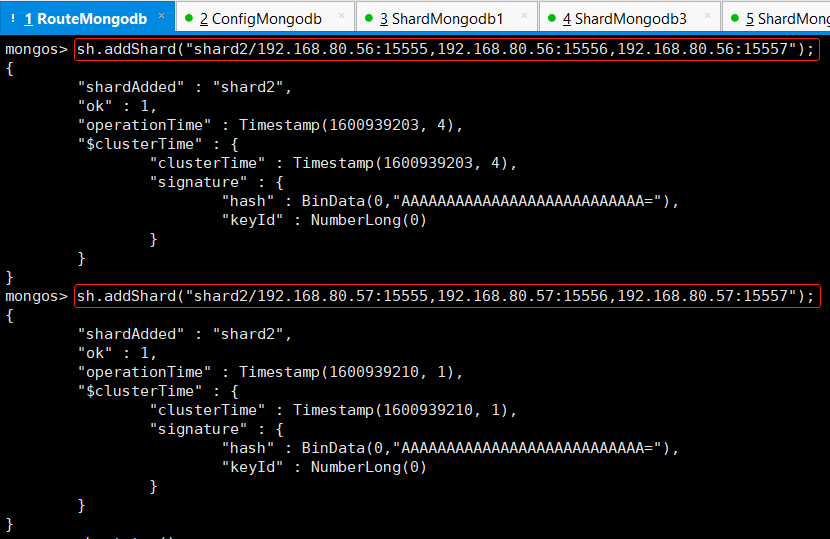
Task: Click second "keyId" : NumberLong(0) line
Action: point(324,467)
